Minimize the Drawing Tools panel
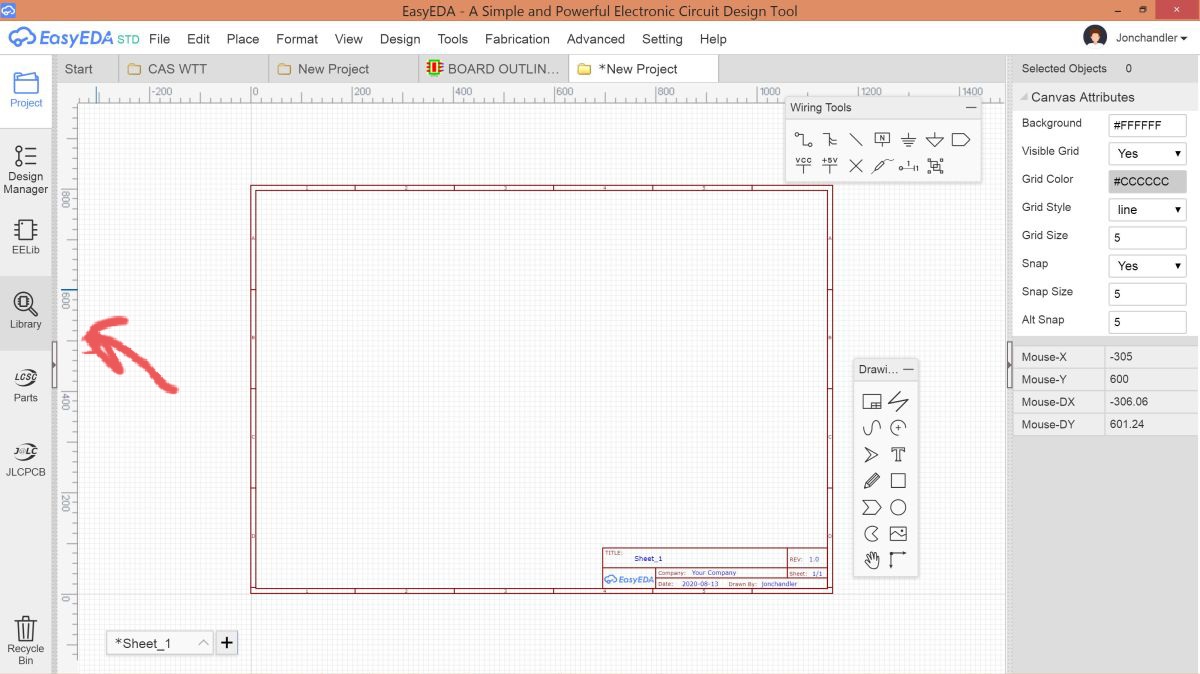The width and height of the screenshot is (1200, 674). coord(908,369)
